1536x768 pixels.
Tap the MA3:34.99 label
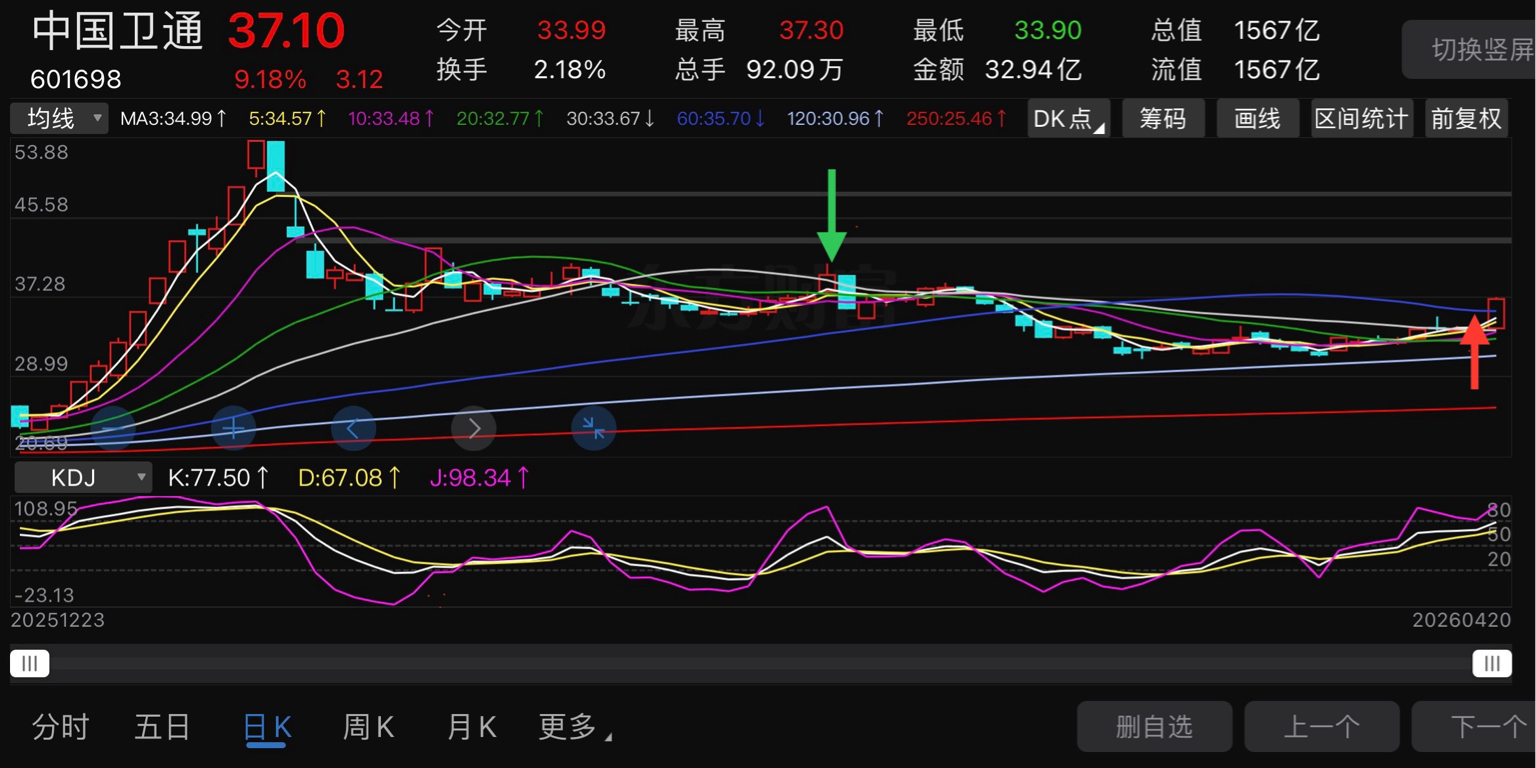click(174, 119)
